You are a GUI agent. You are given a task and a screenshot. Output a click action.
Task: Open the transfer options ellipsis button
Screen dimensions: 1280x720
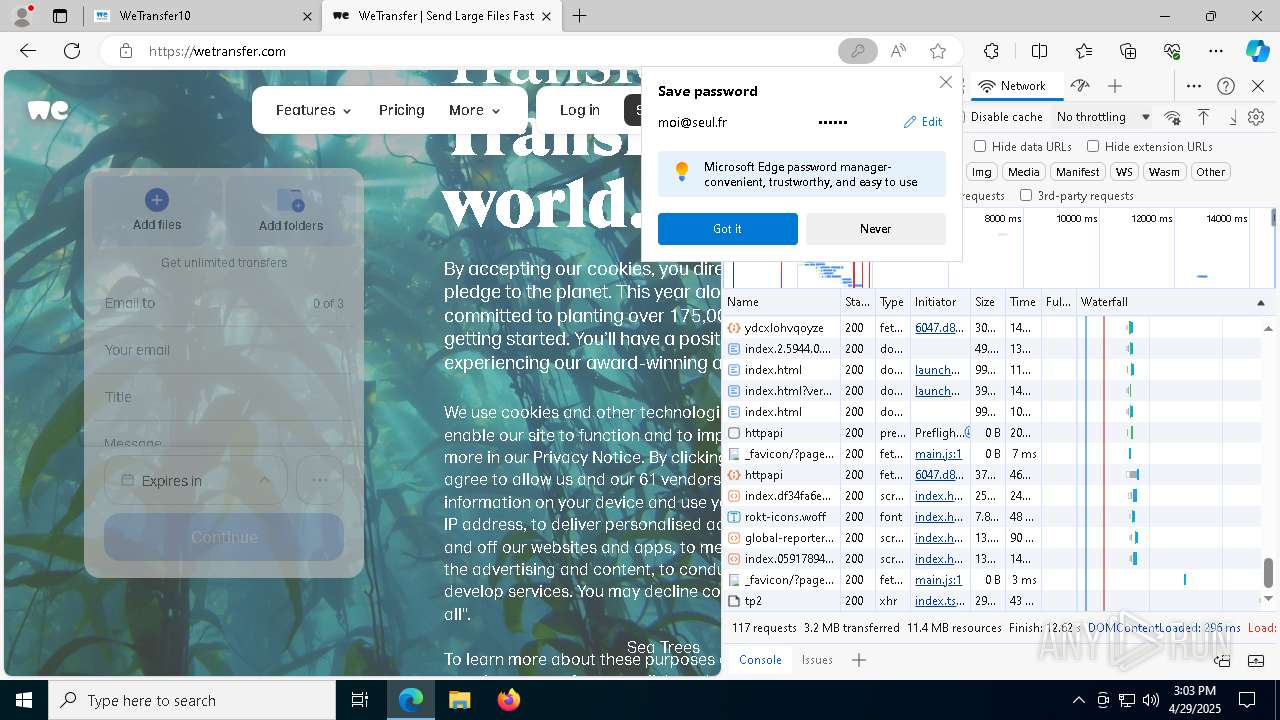click(x=320, y=481)
